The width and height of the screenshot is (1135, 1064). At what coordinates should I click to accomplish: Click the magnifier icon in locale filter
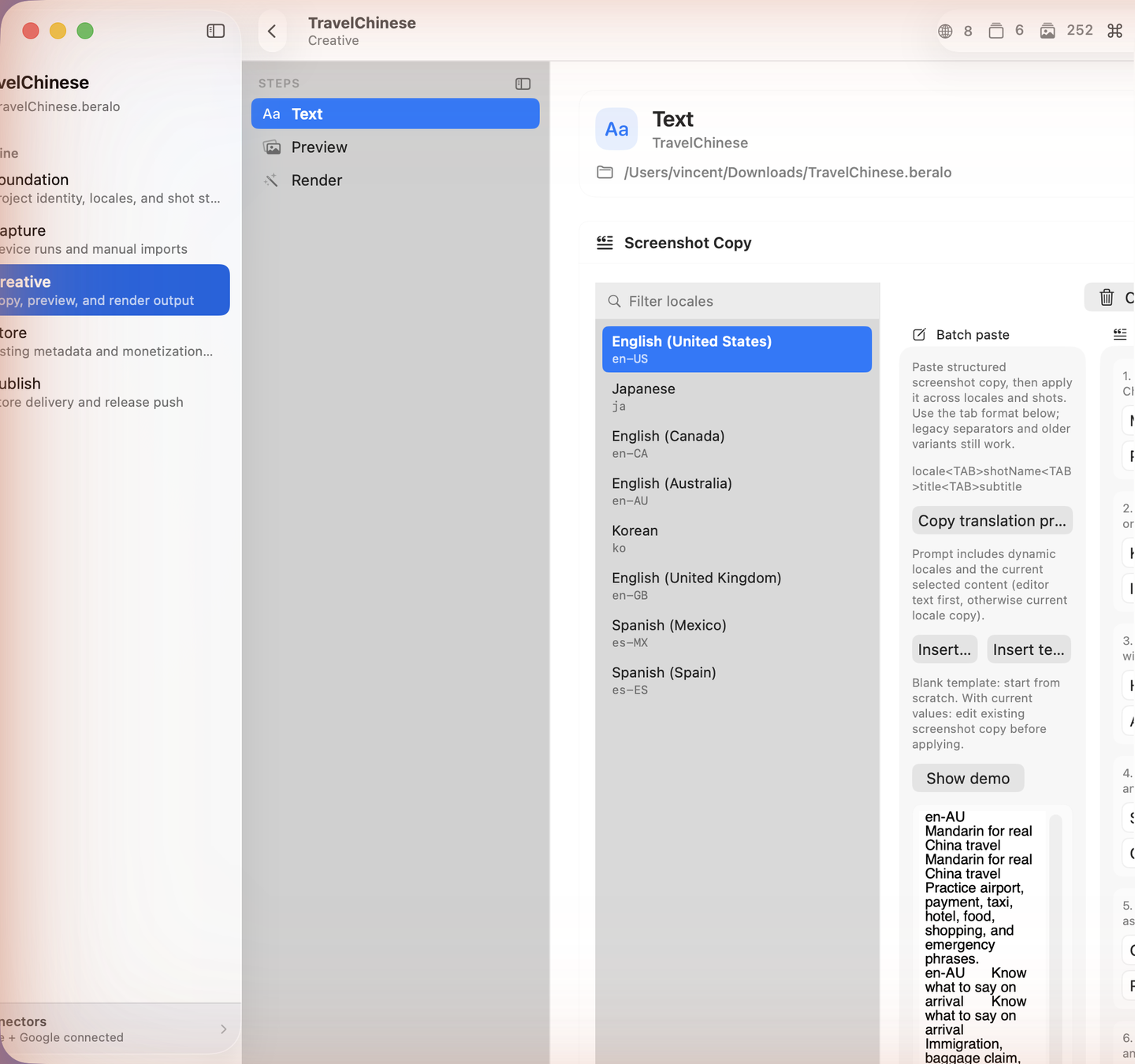(x=615, y=301)
